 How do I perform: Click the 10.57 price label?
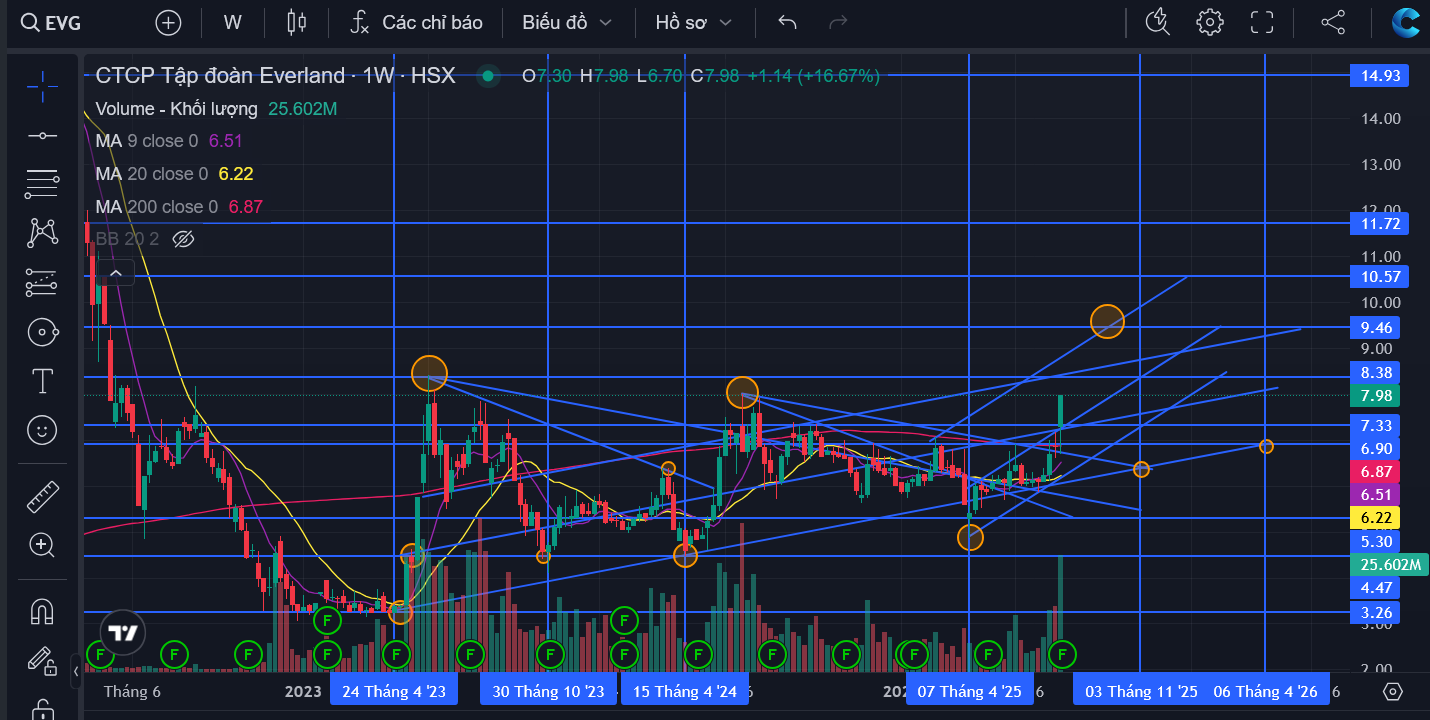(1378, 276)
